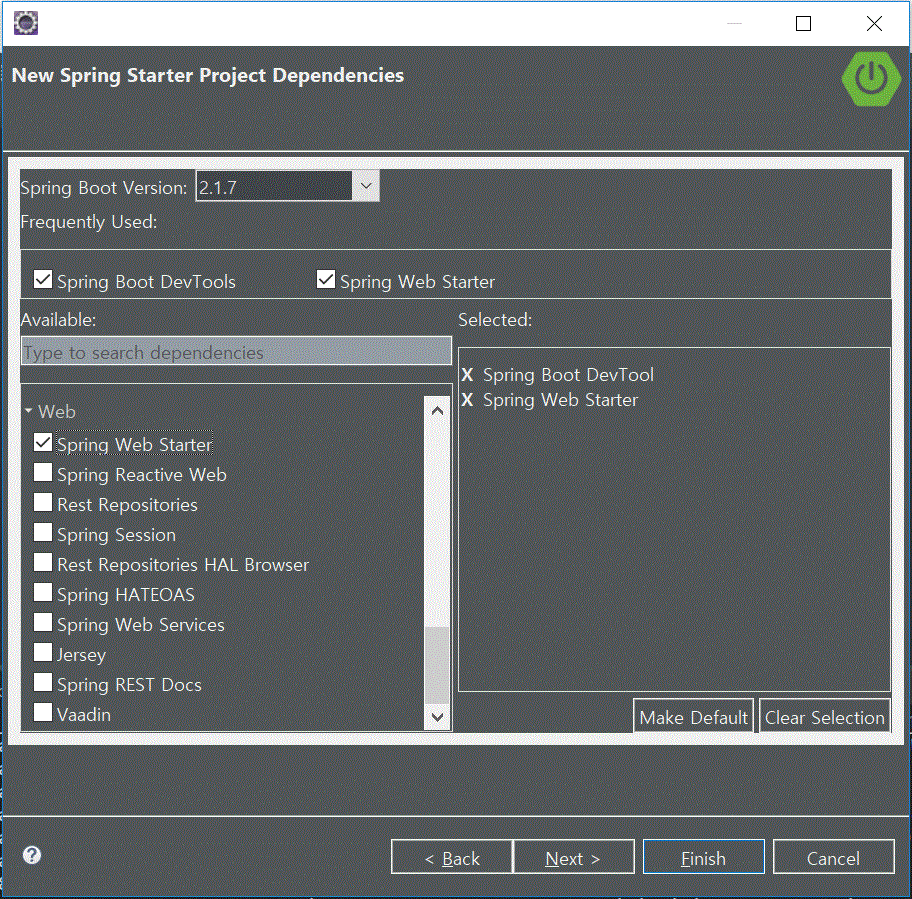The height and width of the screenshot is (899, 912).
Task: Maximize the dialog window
Action: click(803, 23)
